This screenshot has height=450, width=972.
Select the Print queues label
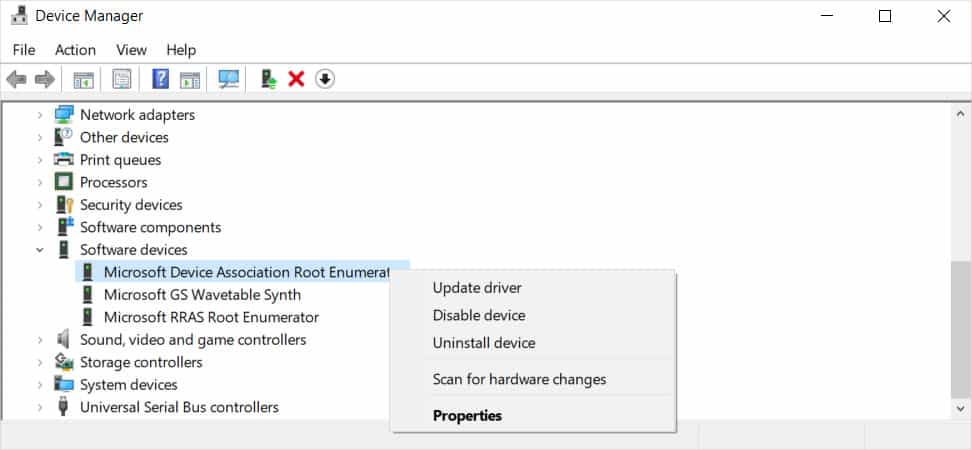click(120, 160)
